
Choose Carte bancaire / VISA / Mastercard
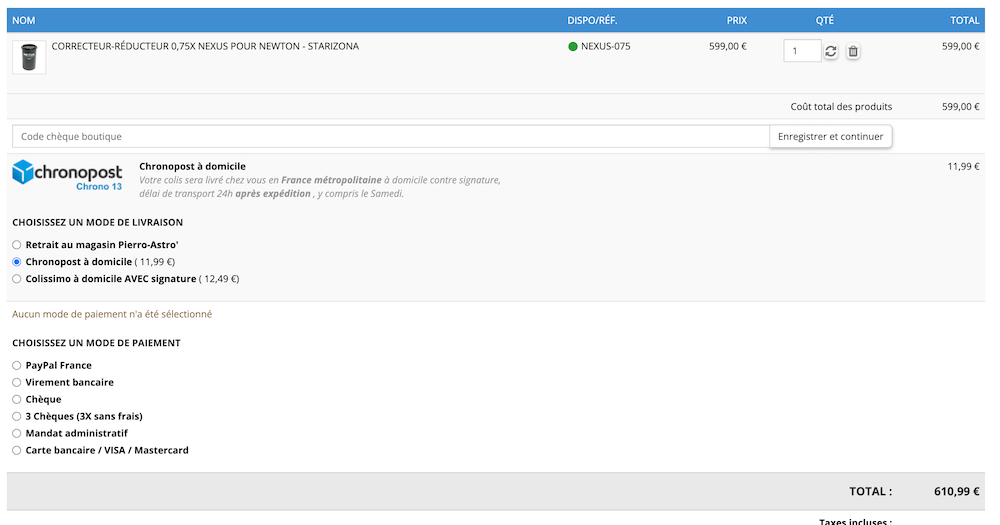click(x=17, y=451)
